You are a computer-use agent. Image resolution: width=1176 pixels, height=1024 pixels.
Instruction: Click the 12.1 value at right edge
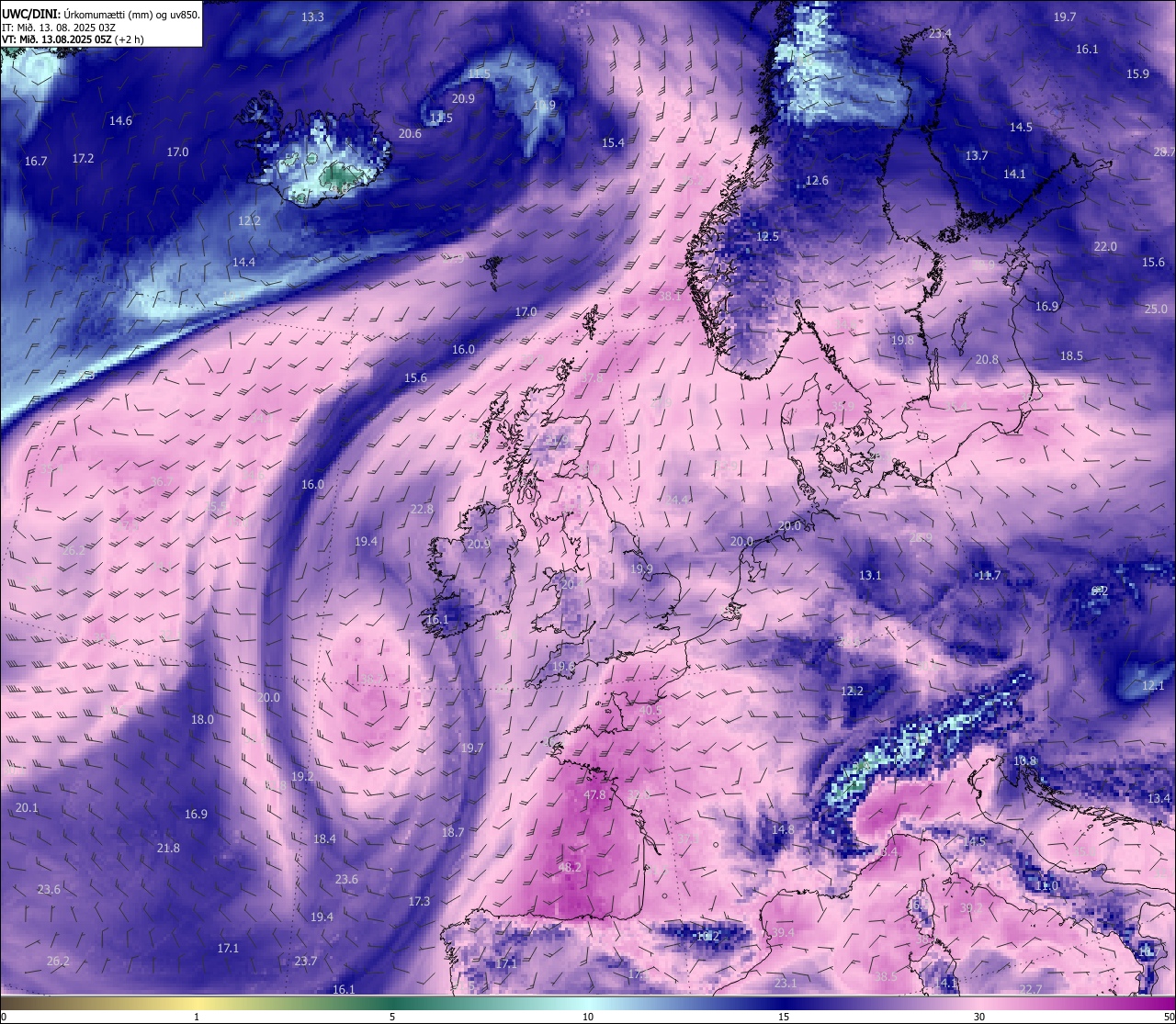(1153, 686)
